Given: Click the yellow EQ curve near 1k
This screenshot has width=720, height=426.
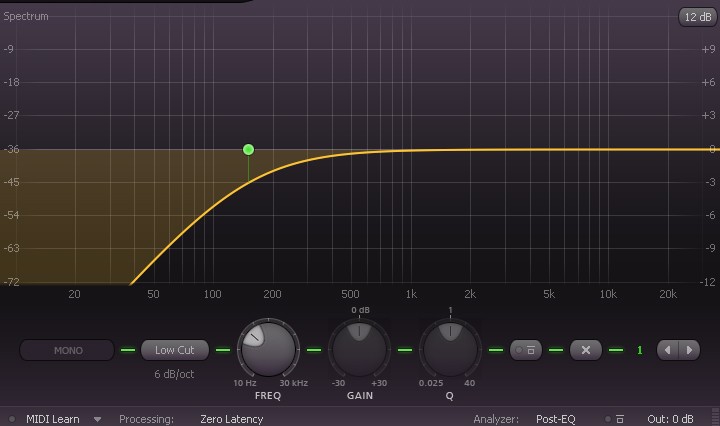Looking at the screenshot, I should [x=411, y=150].
